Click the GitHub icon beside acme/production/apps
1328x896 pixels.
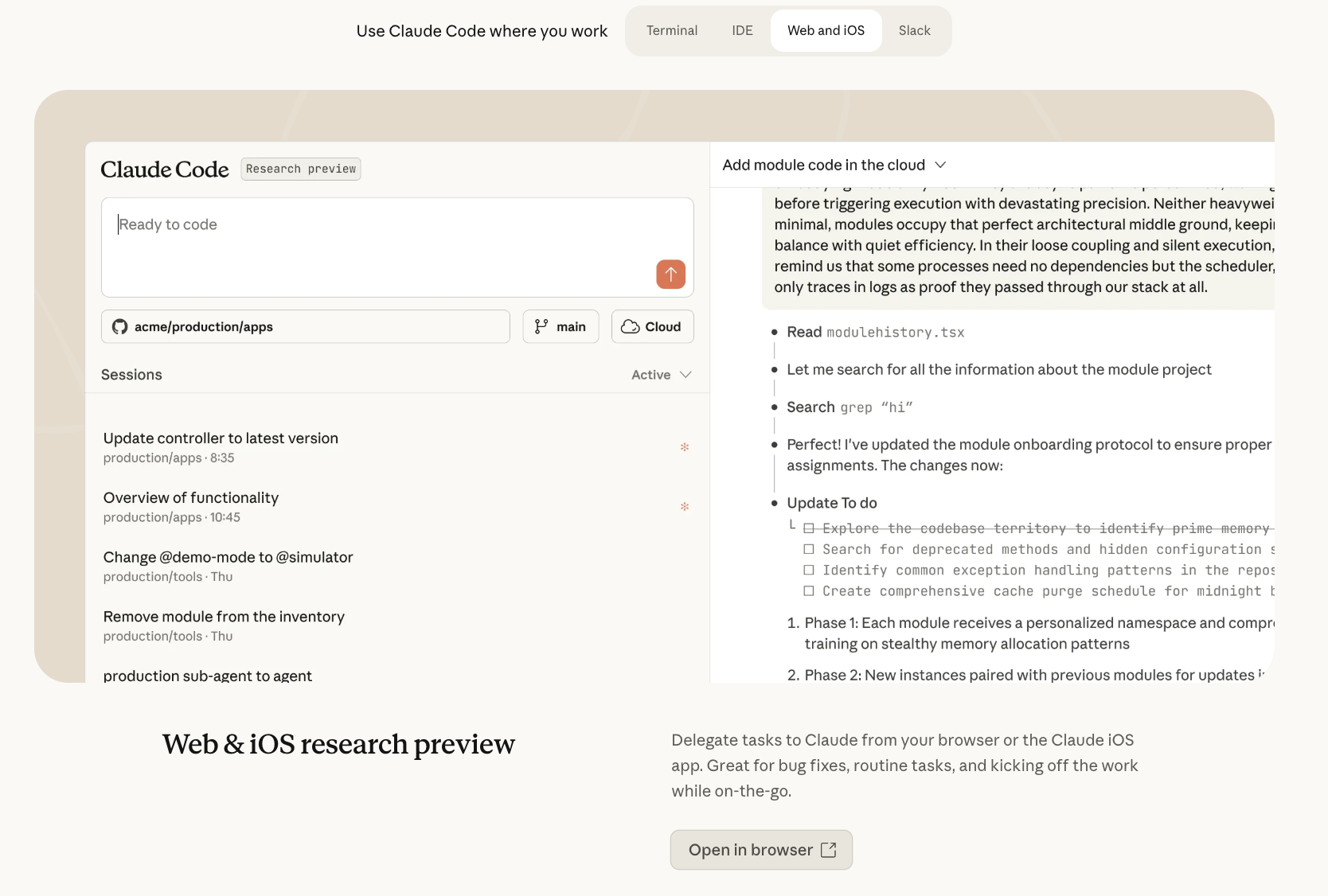pos(120,327)
